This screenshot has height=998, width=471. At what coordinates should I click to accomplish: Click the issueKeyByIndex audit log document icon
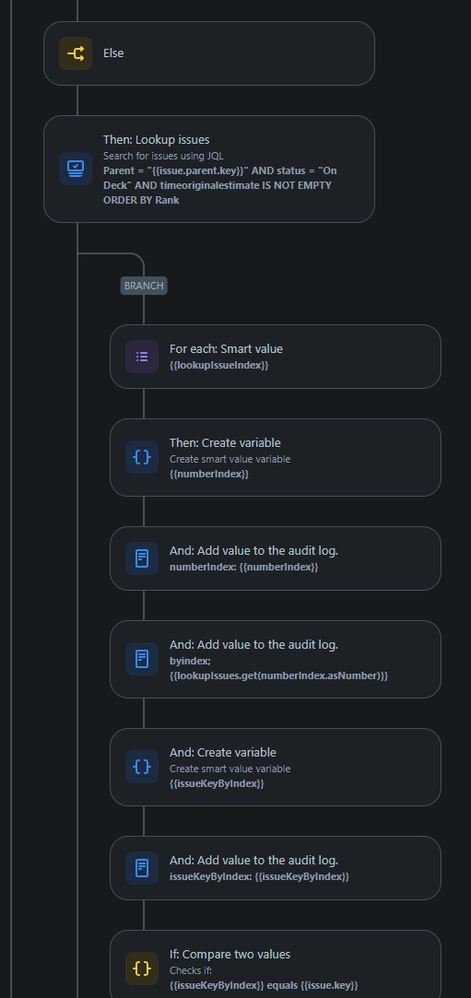click(x=142, y=868)
